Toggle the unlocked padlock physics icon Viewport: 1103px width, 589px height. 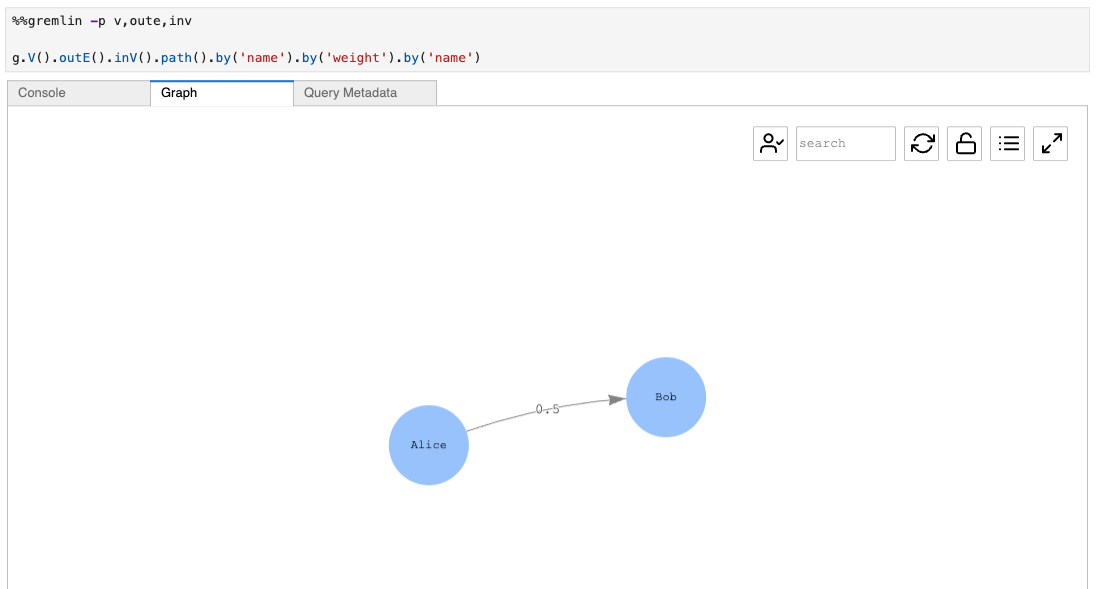point(965,144)
